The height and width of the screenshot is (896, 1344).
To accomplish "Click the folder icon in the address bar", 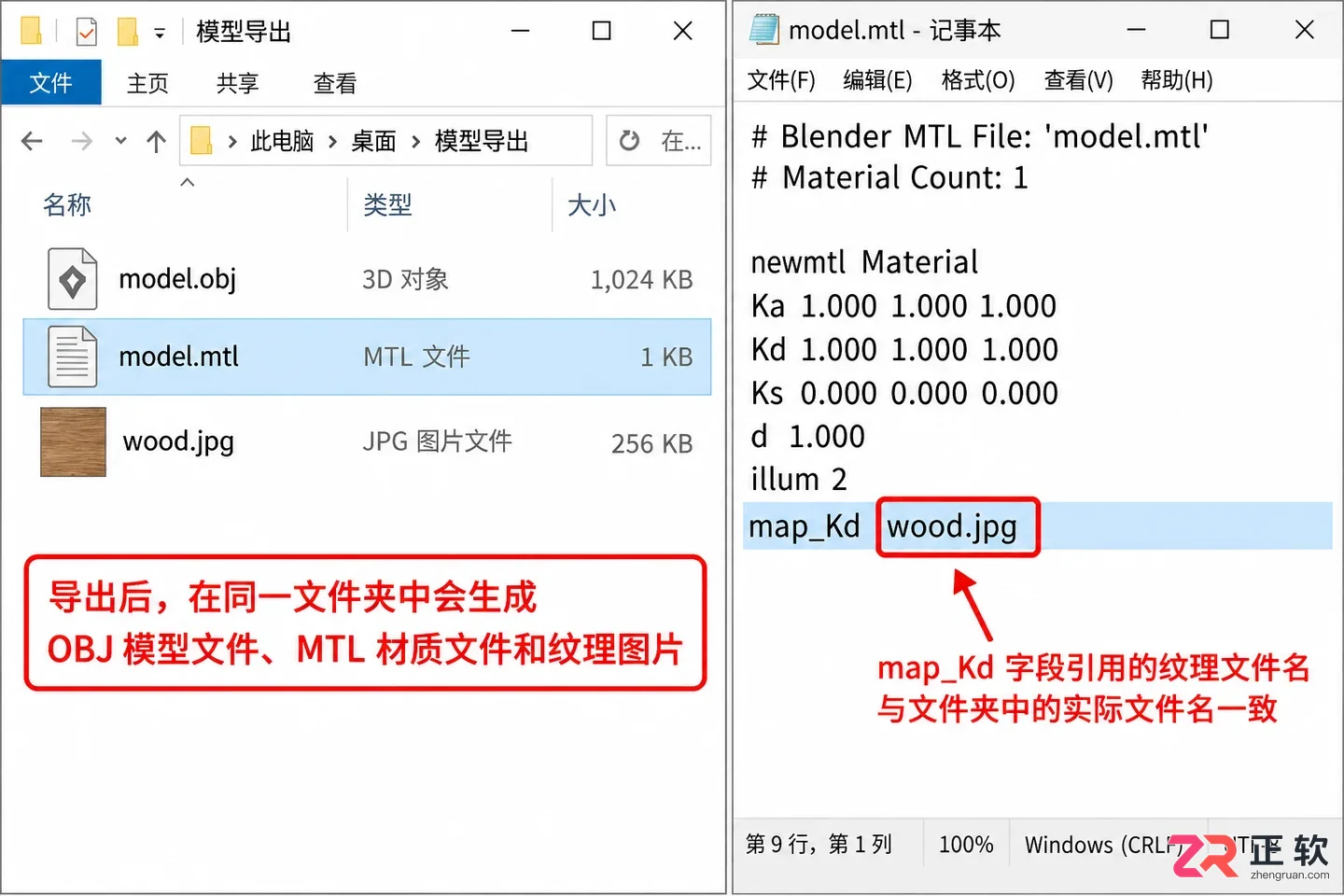I will (x=201, y=141).
